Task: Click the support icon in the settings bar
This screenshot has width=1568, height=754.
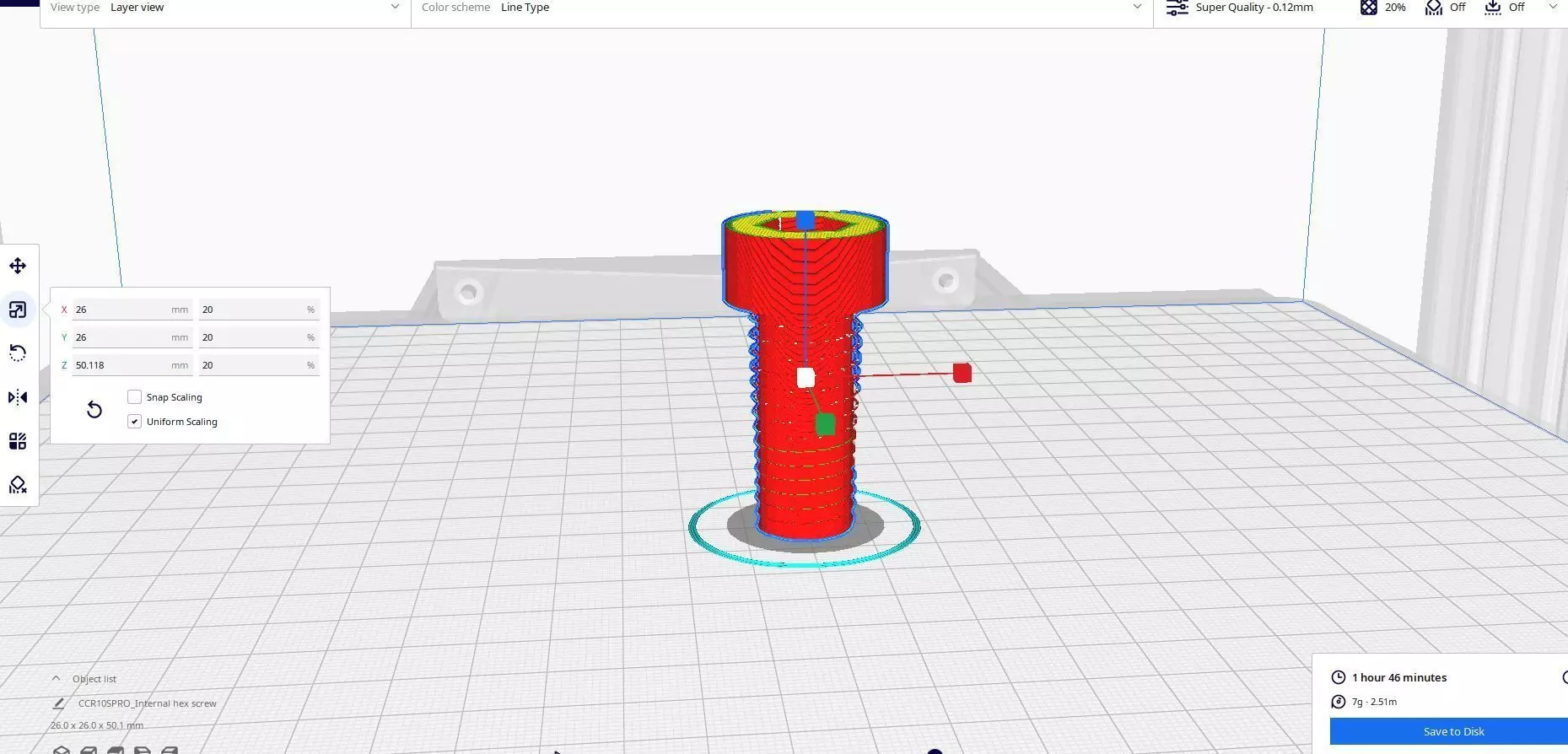Action: pos(1434,8)
